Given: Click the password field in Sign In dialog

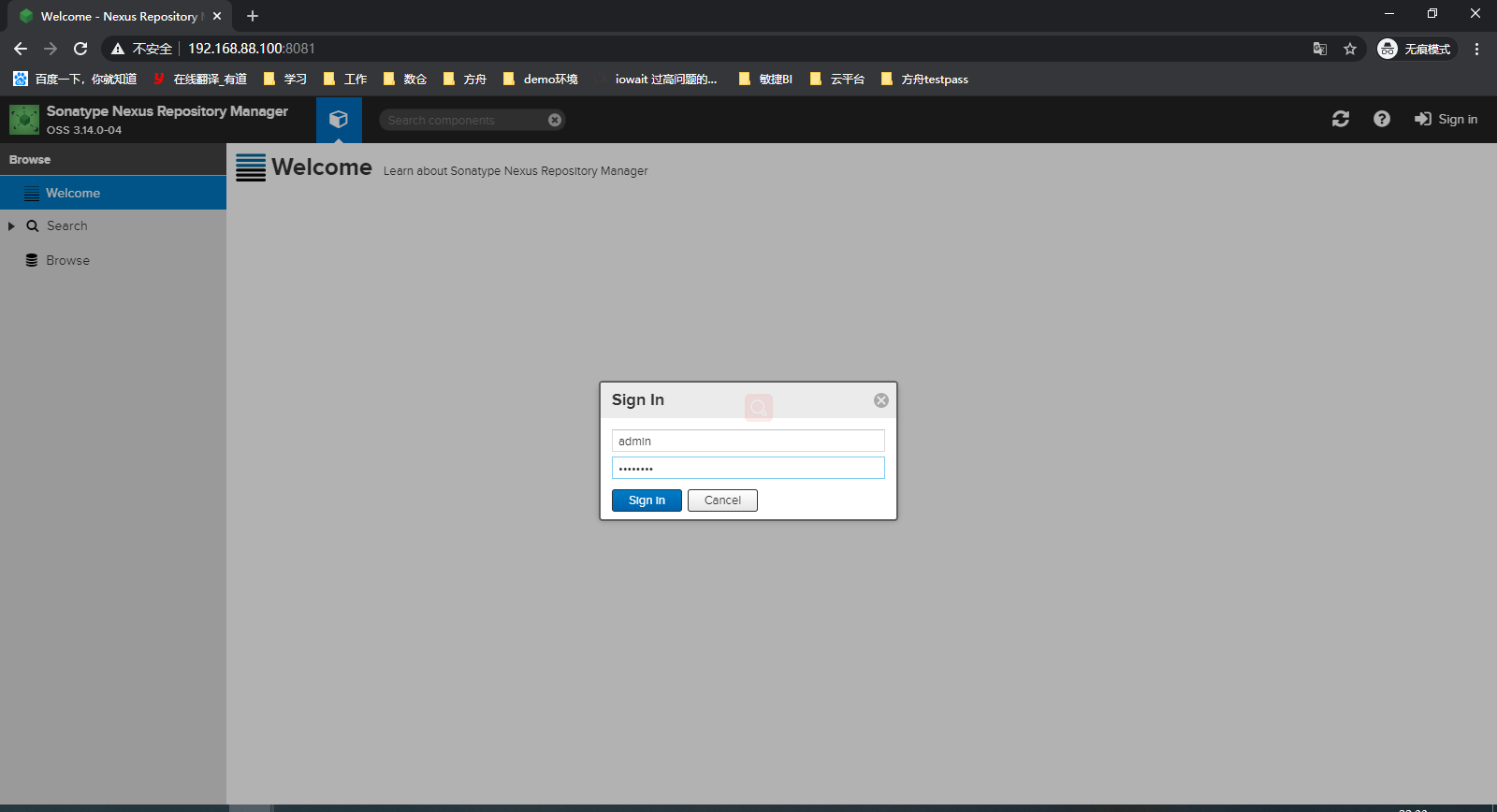Looking at the screenshot, I should [748, 468].
